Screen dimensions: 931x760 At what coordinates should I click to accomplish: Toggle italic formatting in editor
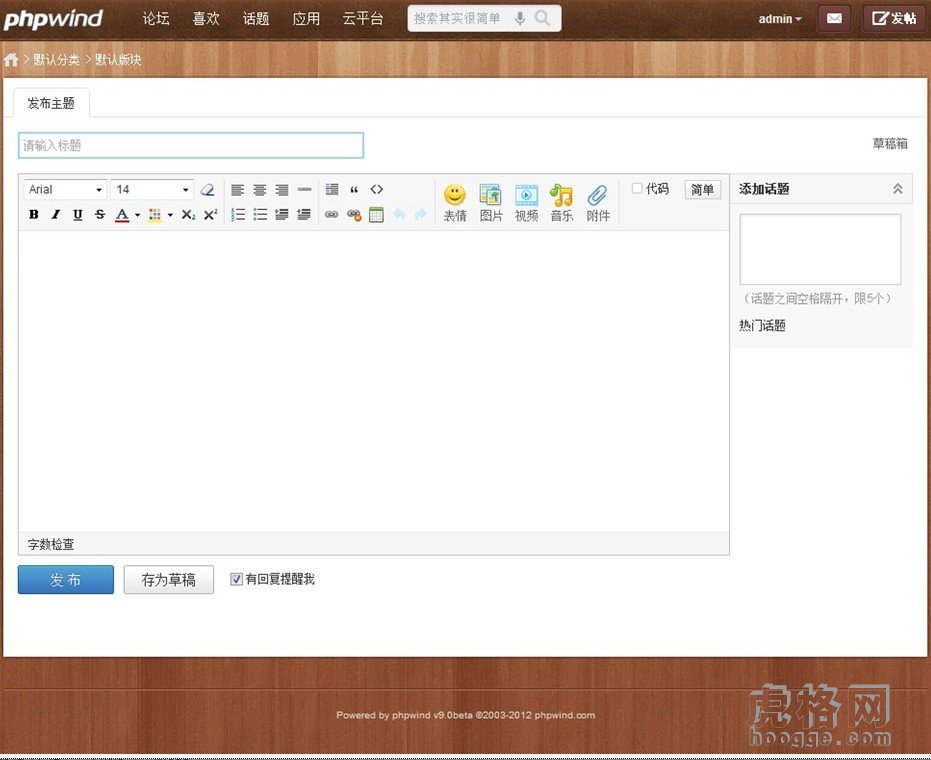point(56,214)
